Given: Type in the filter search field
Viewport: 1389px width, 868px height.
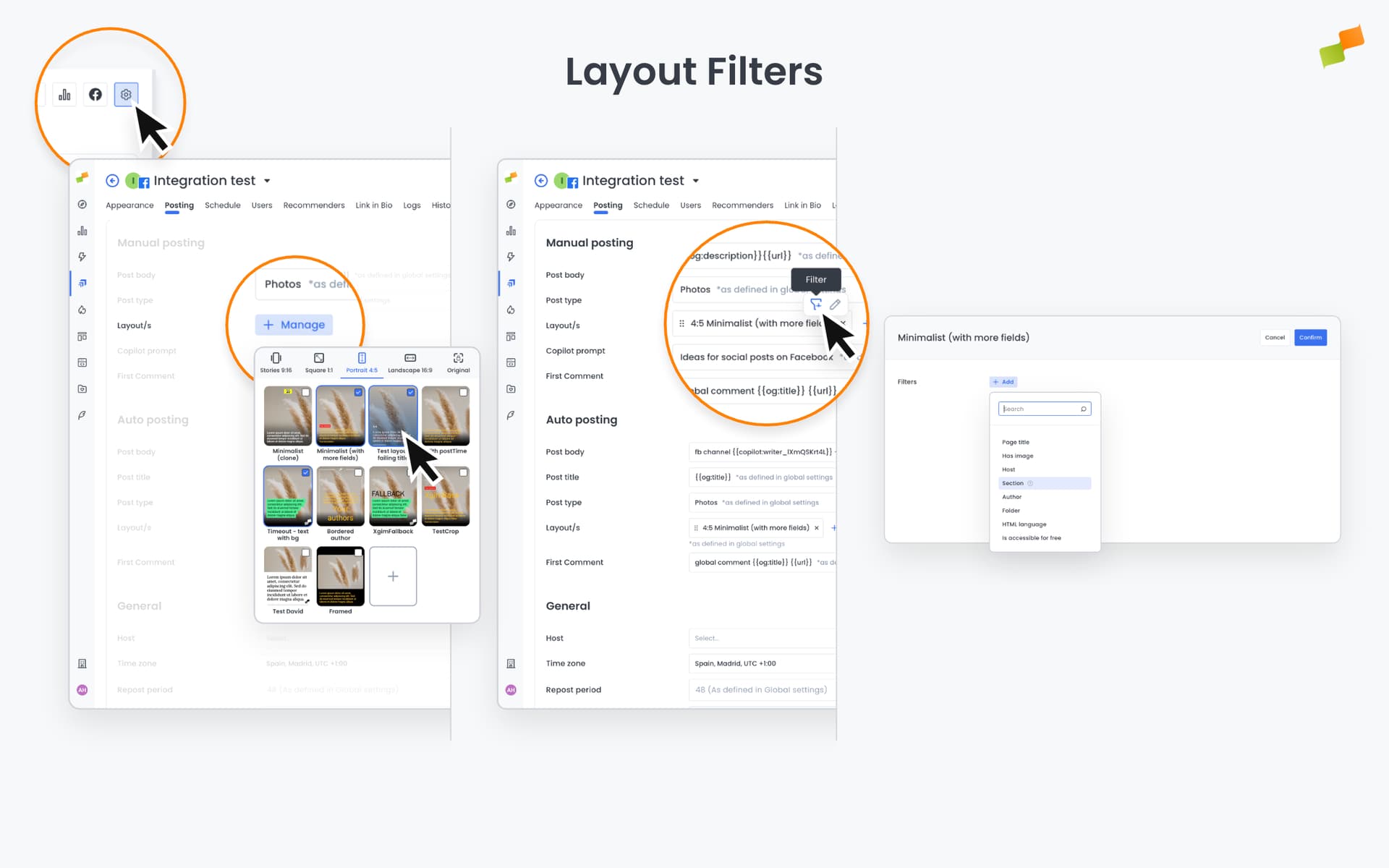Looking at the screenshot, I should tap(1044, 409).
